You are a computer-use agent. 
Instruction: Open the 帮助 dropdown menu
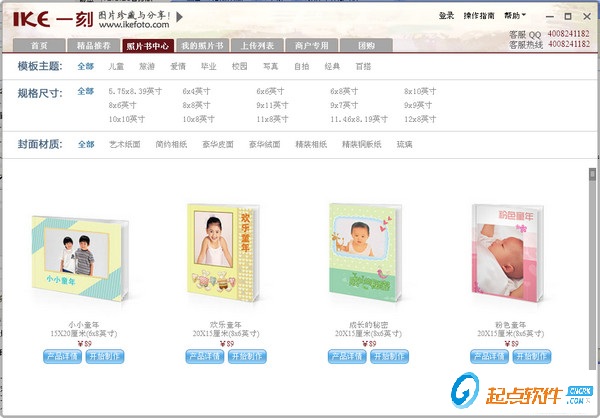(x=515, y=16)
